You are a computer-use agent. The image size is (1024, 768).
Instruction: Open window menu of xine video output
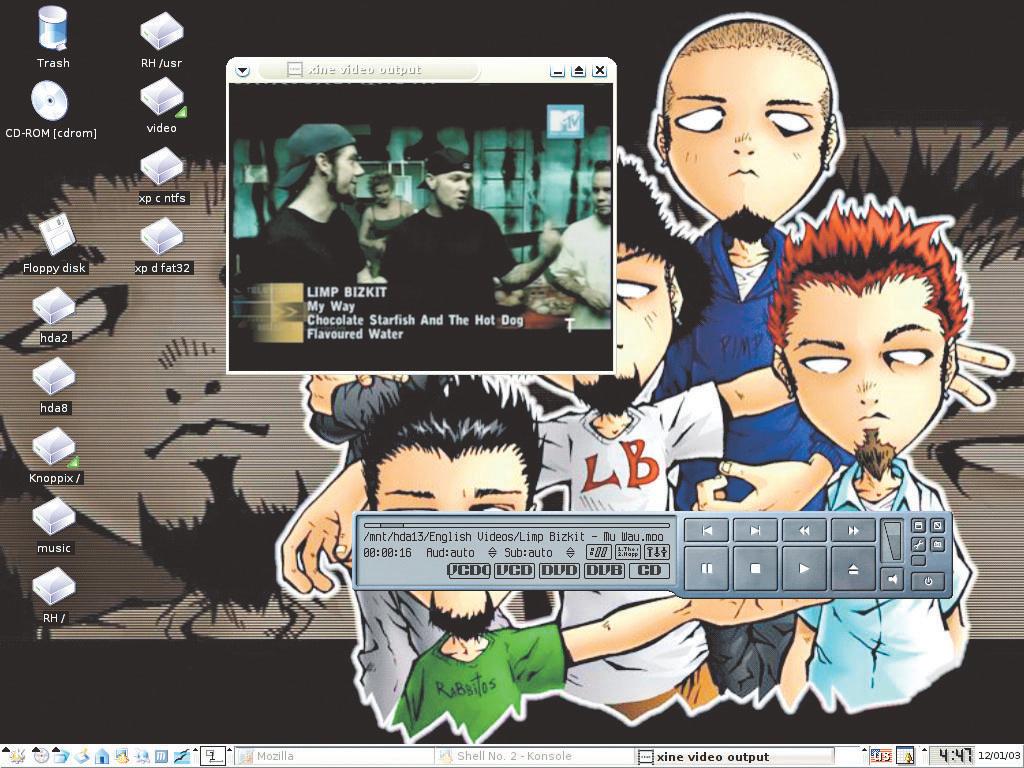pos(242,71)
